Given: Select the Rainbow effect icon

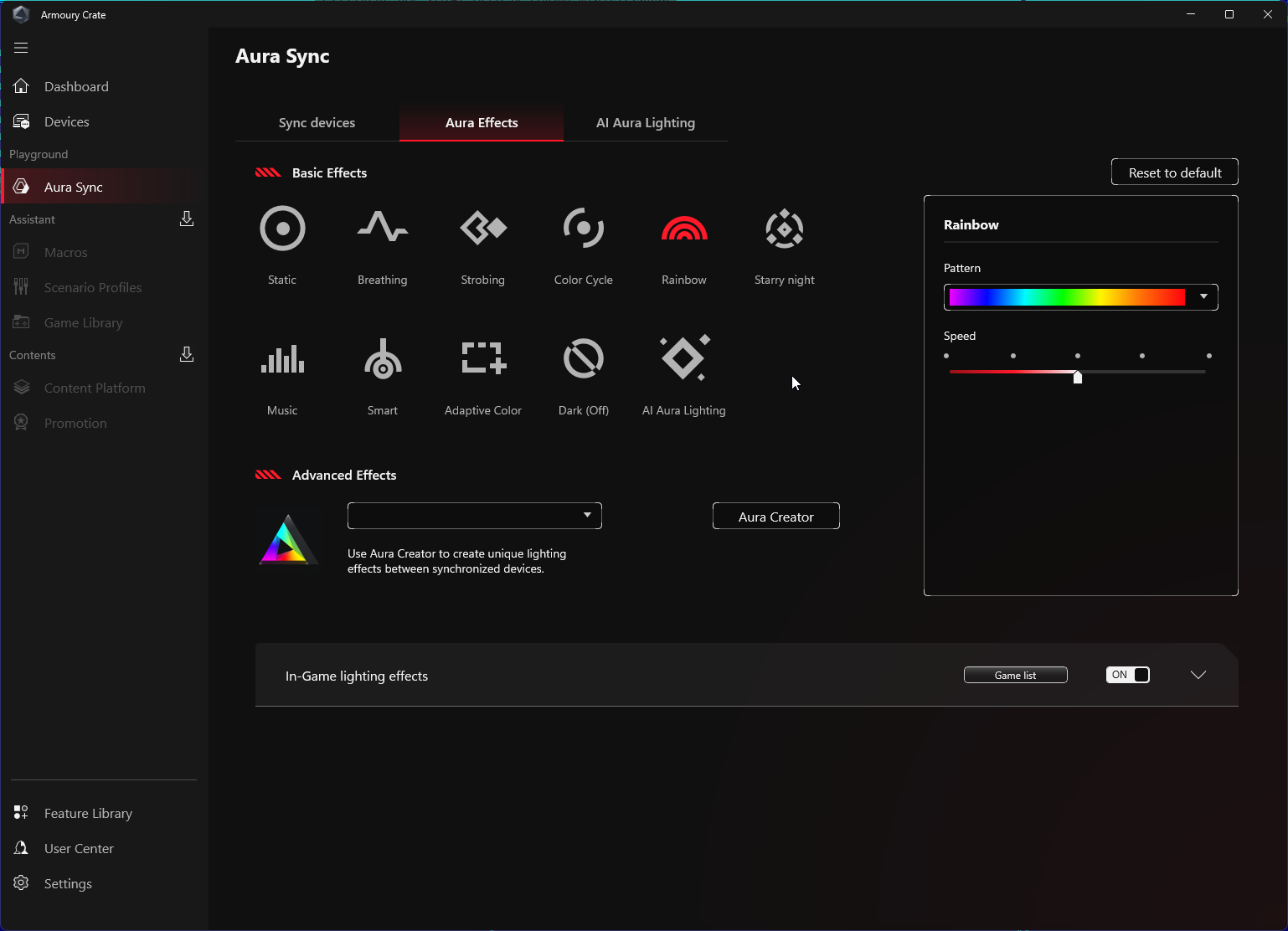Looking at the screenshot, I should (x=684, y=229).
